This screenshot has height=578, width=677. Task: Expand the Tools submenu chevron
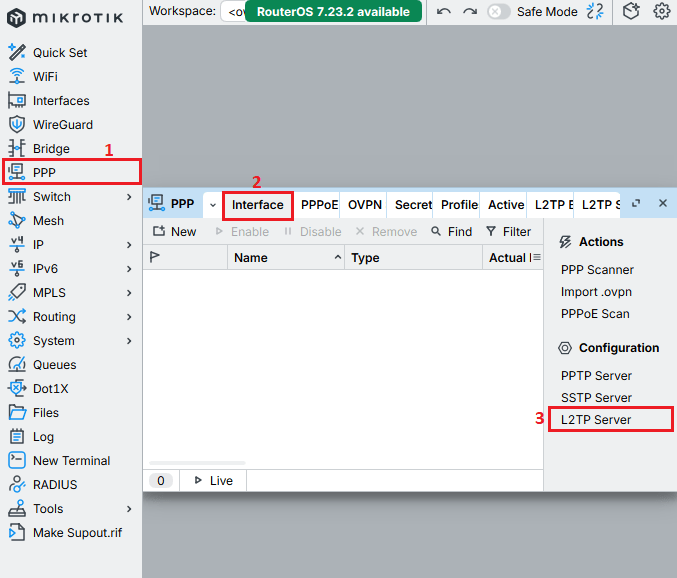click(x=129, y=509)
